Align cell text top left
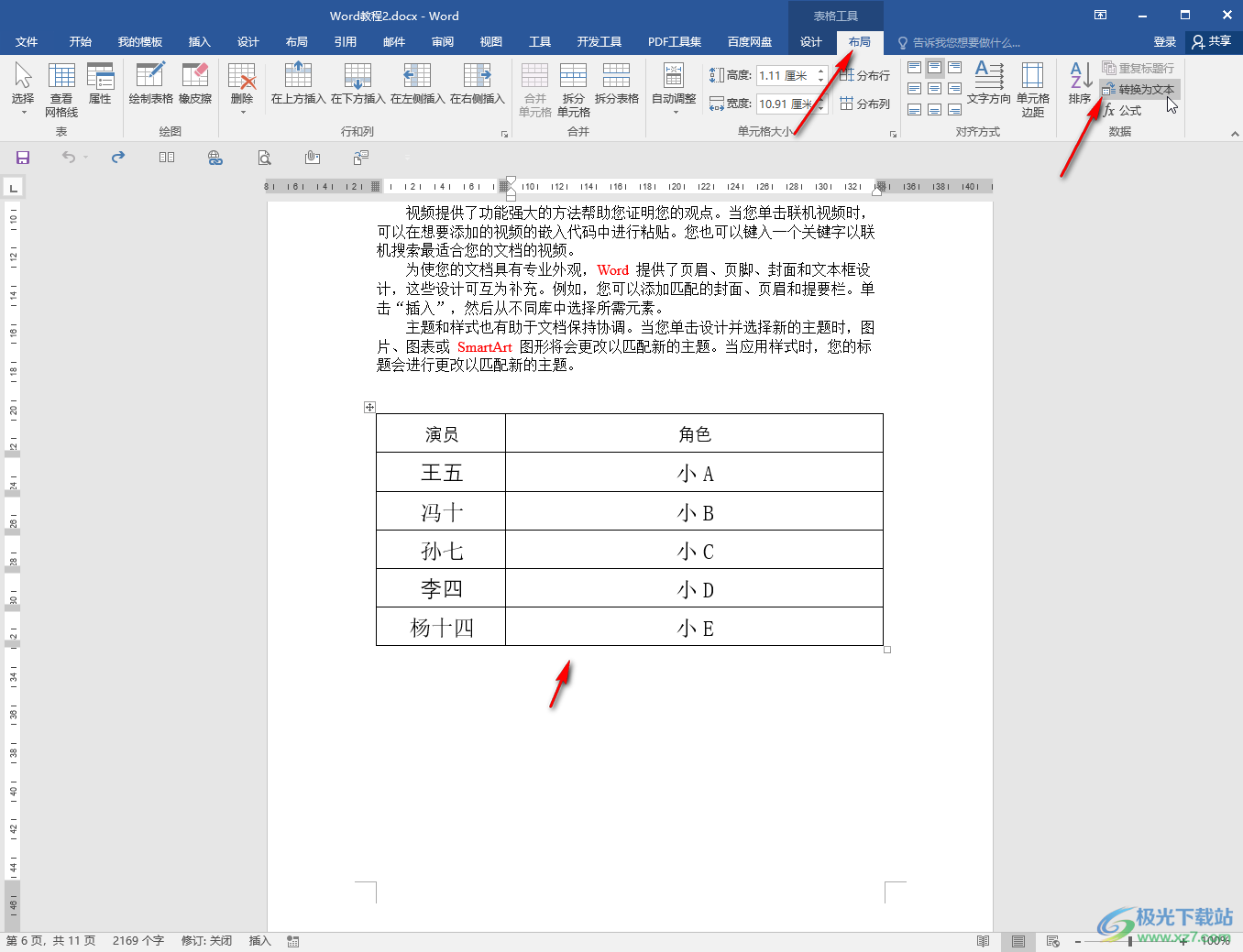Screen dimensions: 1243x952 (914, 68)
